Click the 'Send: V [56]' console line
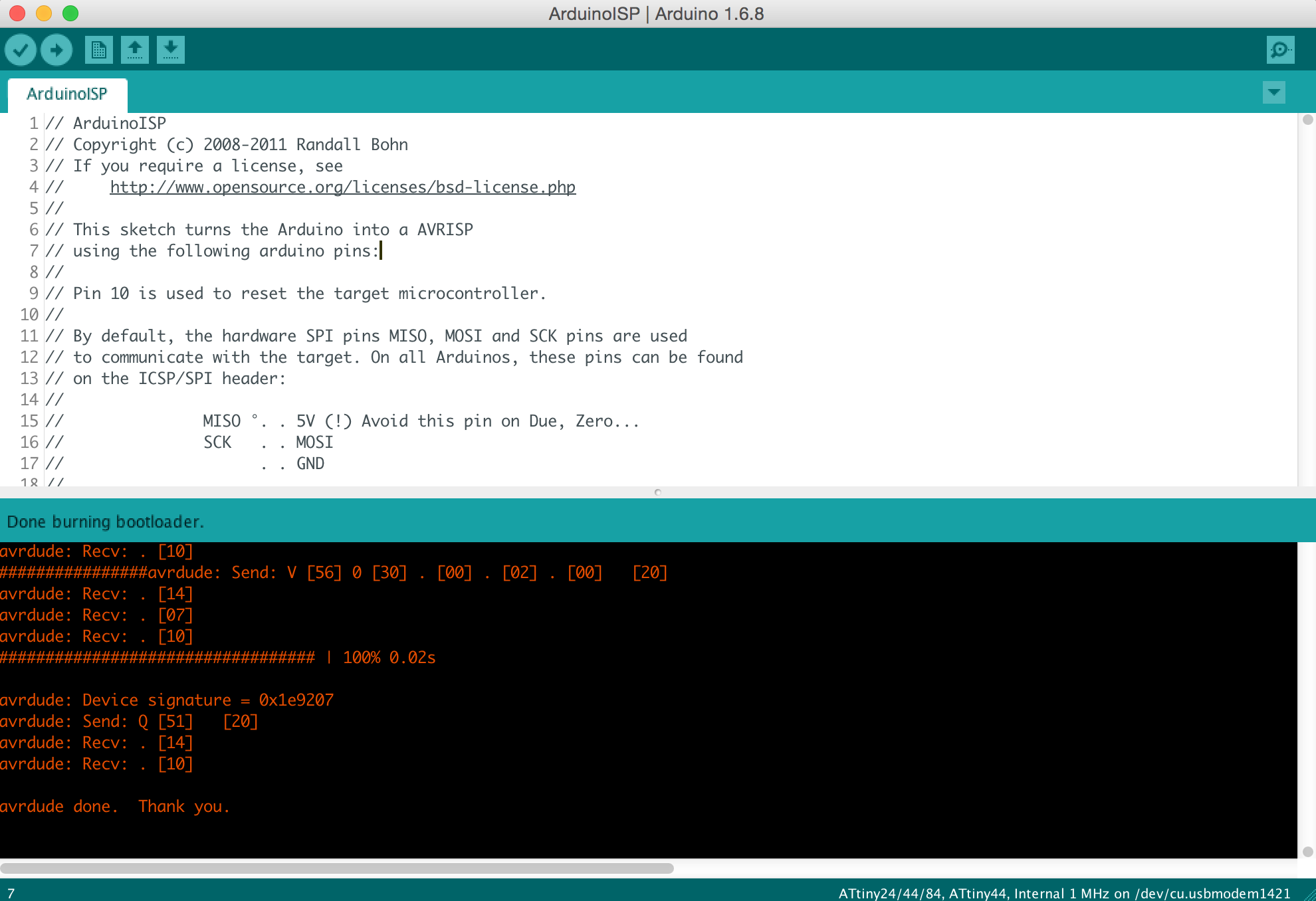 334,573
